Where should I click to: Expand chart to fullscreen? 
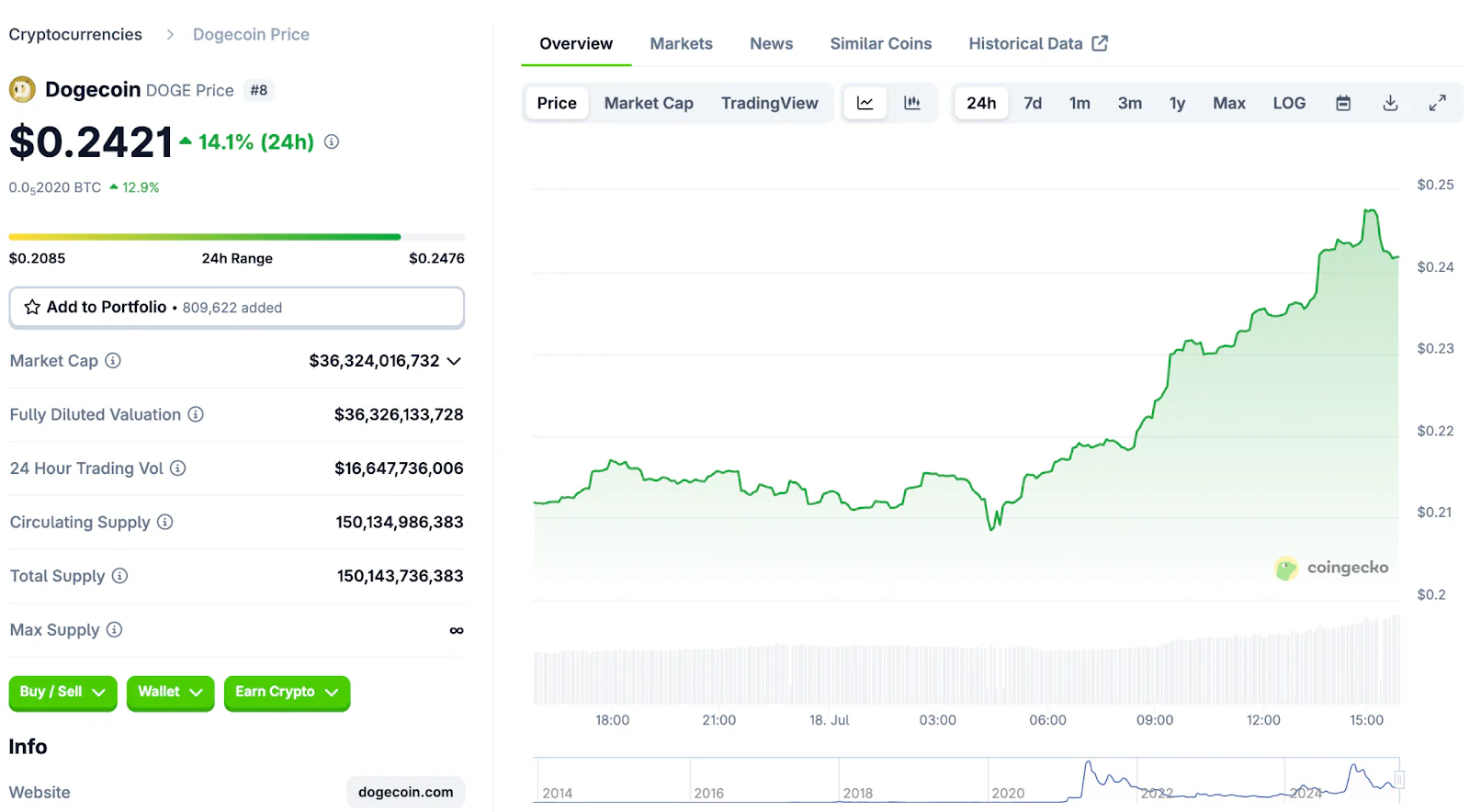pos(1437,103)
